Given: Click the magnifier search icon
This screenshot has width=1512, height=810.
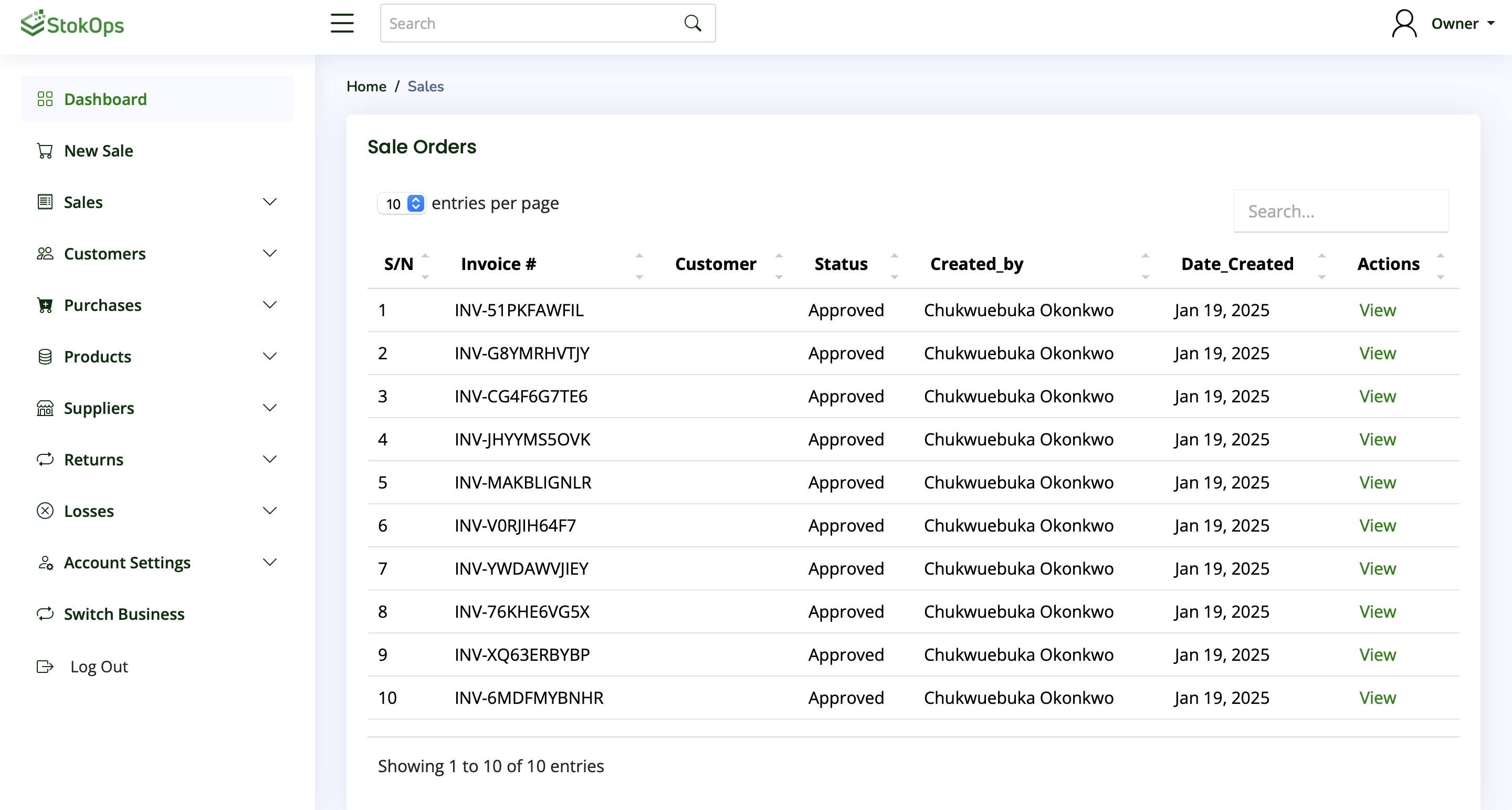Looking at the screenshot, I should click(x=692, y=24).
